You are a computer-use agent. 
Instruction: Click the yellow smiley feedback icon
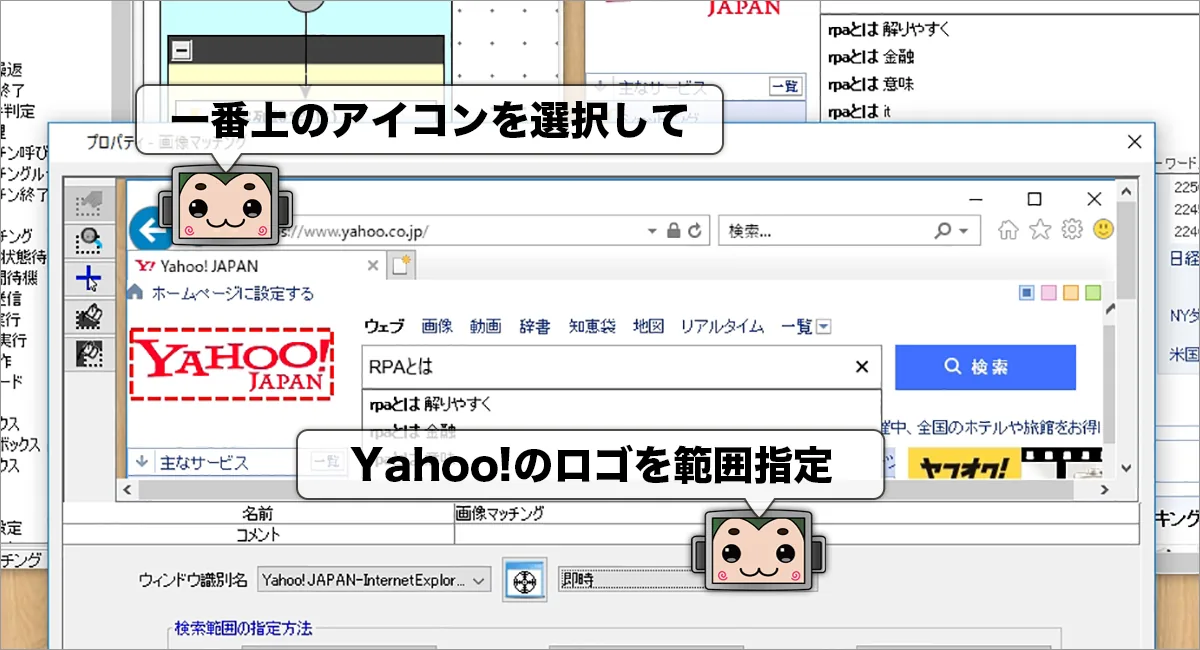1102,230
